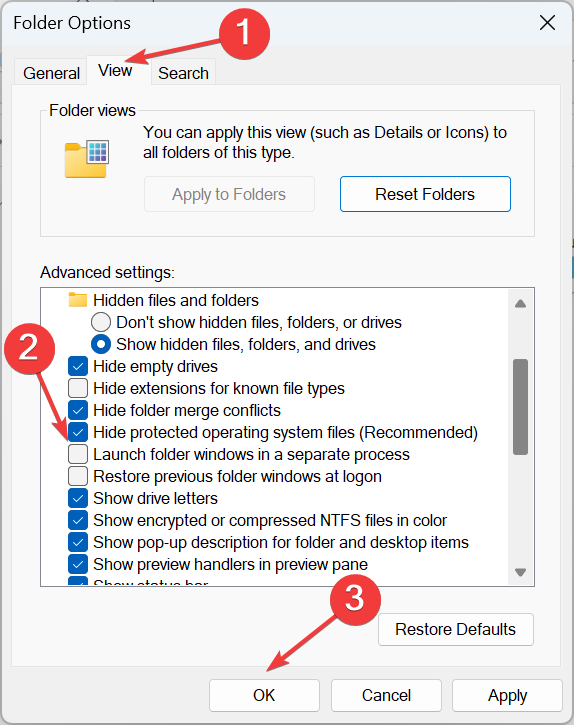The height and width of the screenshot is (725, 574).
Task: Select Show hidden files, folders, and drives
Action: (101, 344)
